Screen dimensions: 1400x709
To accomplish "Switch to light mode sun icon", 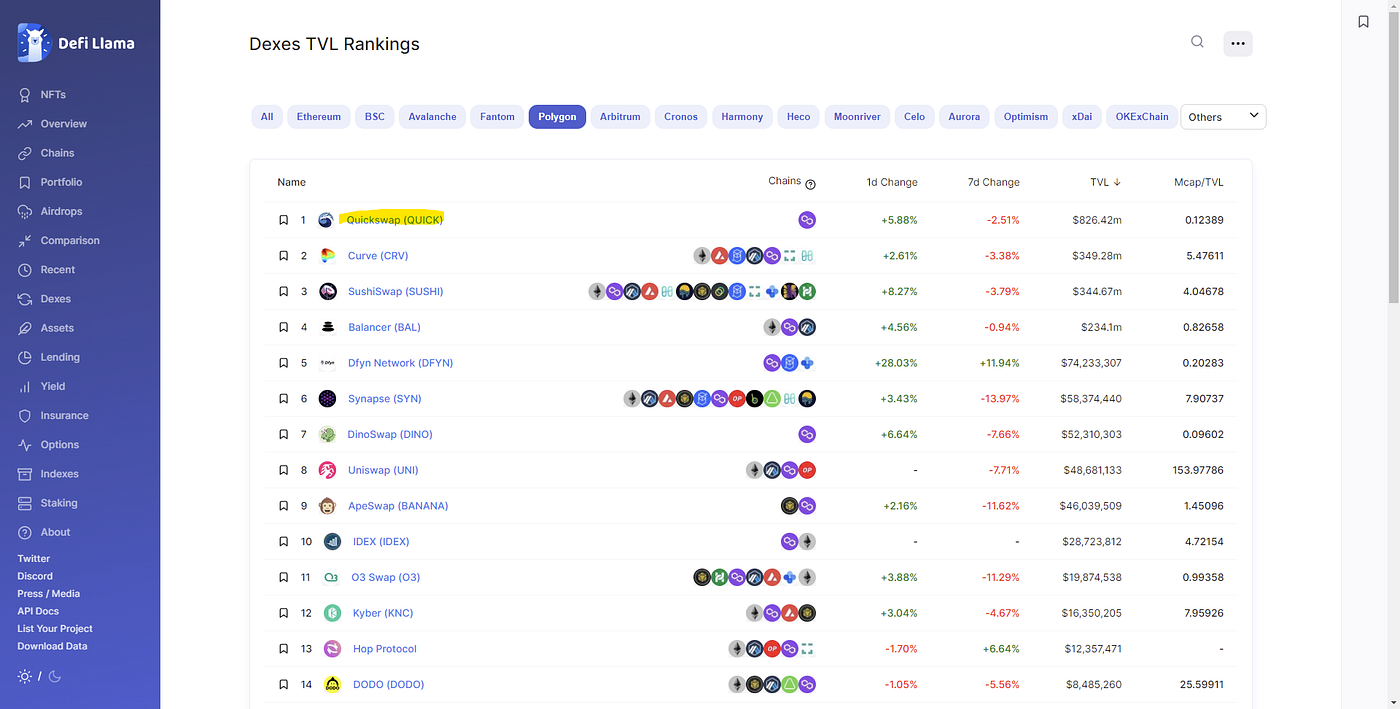I will (25, 677).
